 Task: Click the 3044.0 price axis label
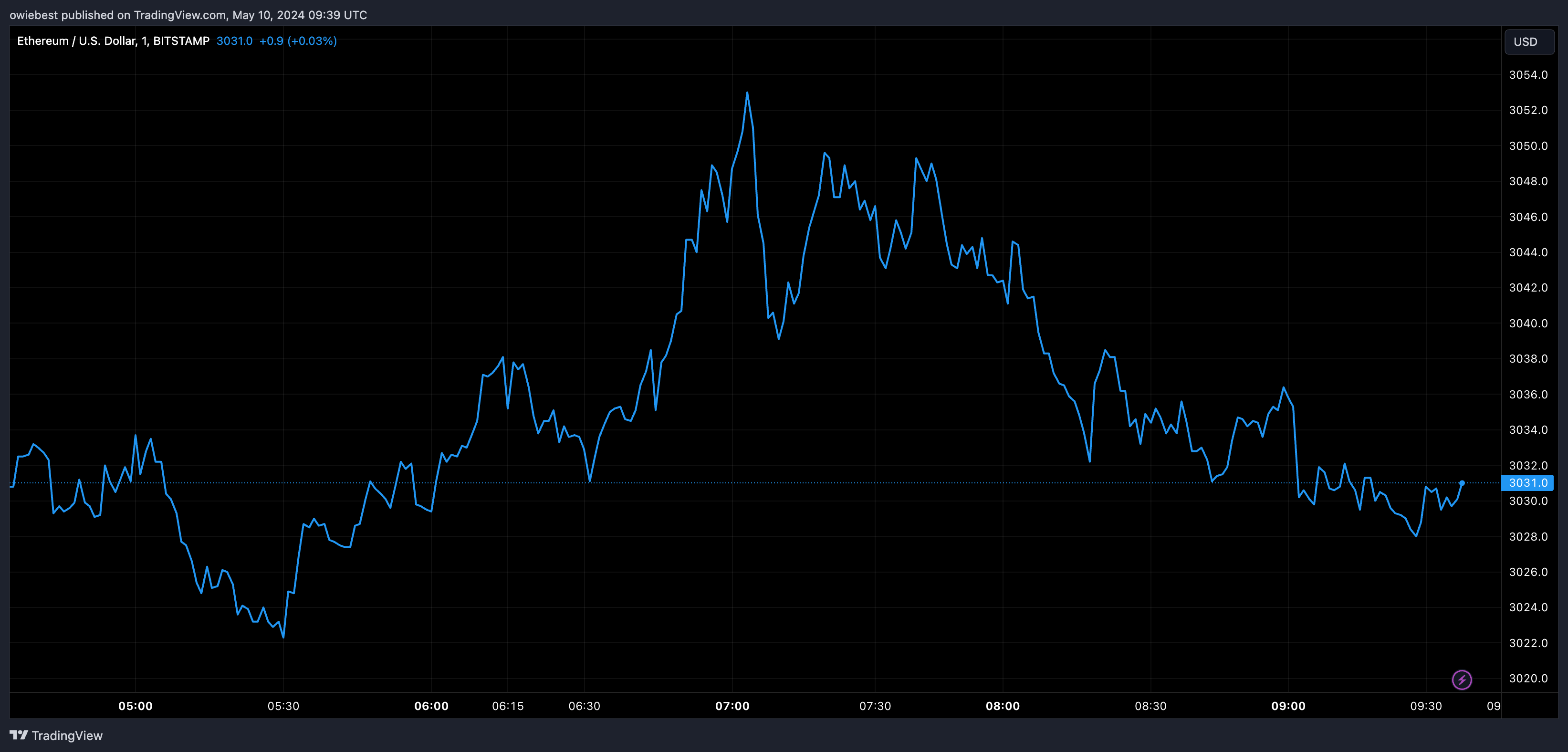1528,252
